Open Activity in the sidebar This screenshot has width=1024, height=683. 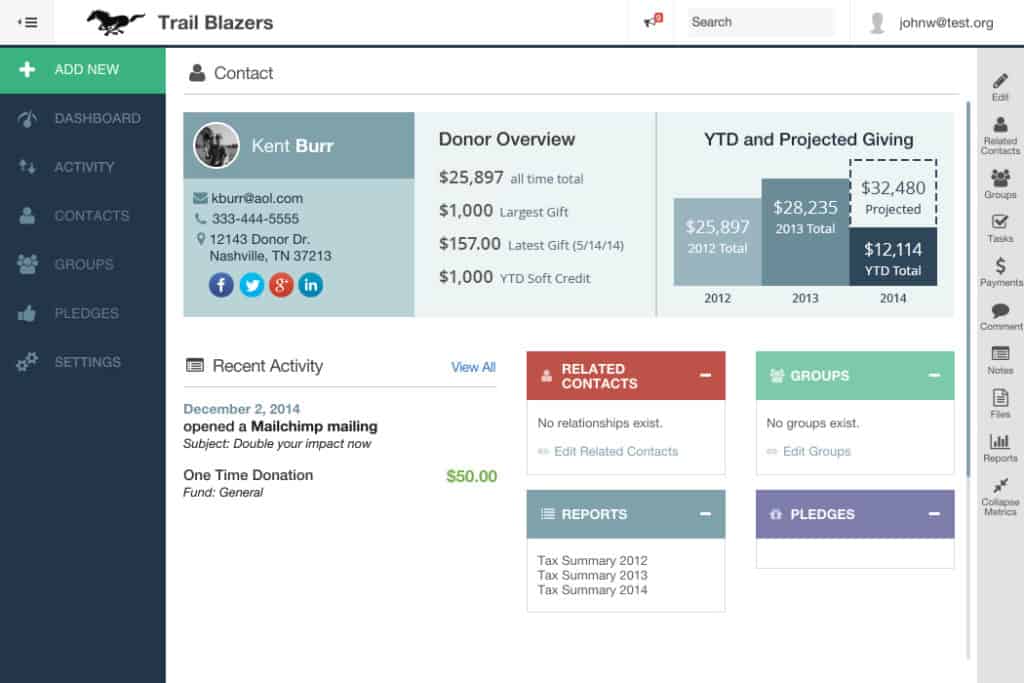tap(83, 167)
